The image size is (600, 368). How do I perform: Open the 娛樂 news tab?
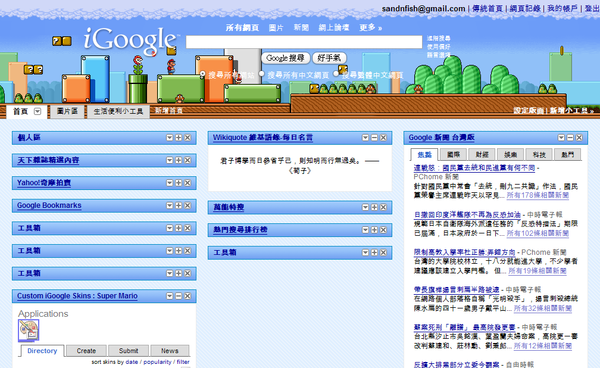point(510,155)
